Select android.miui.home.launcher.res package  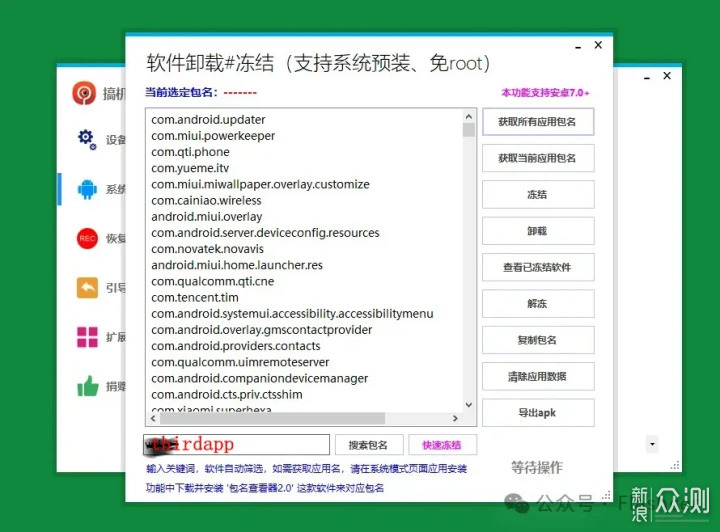click(x=237, y=265)
